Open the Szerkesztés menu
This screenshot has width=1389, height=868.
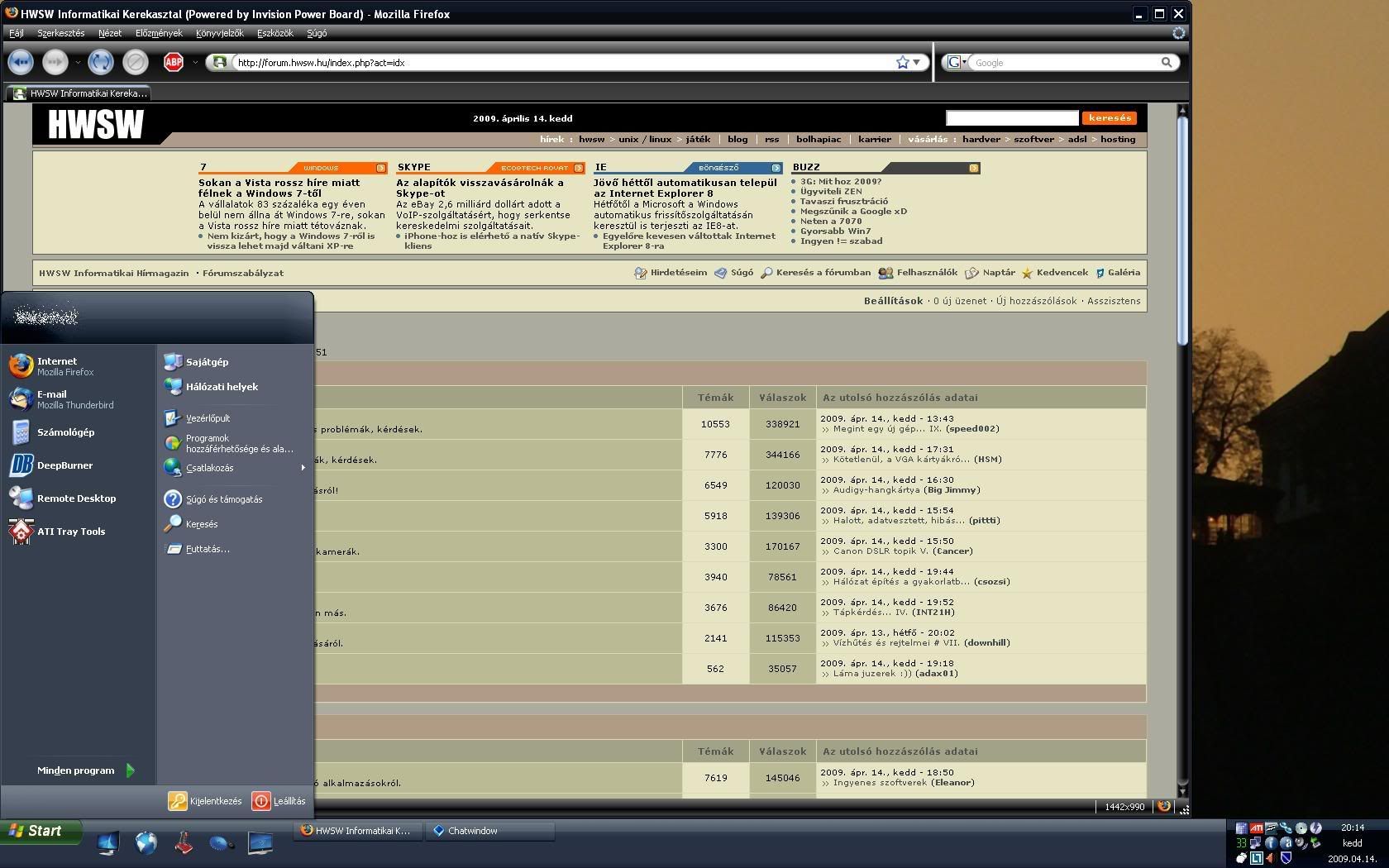click(60, 33)
